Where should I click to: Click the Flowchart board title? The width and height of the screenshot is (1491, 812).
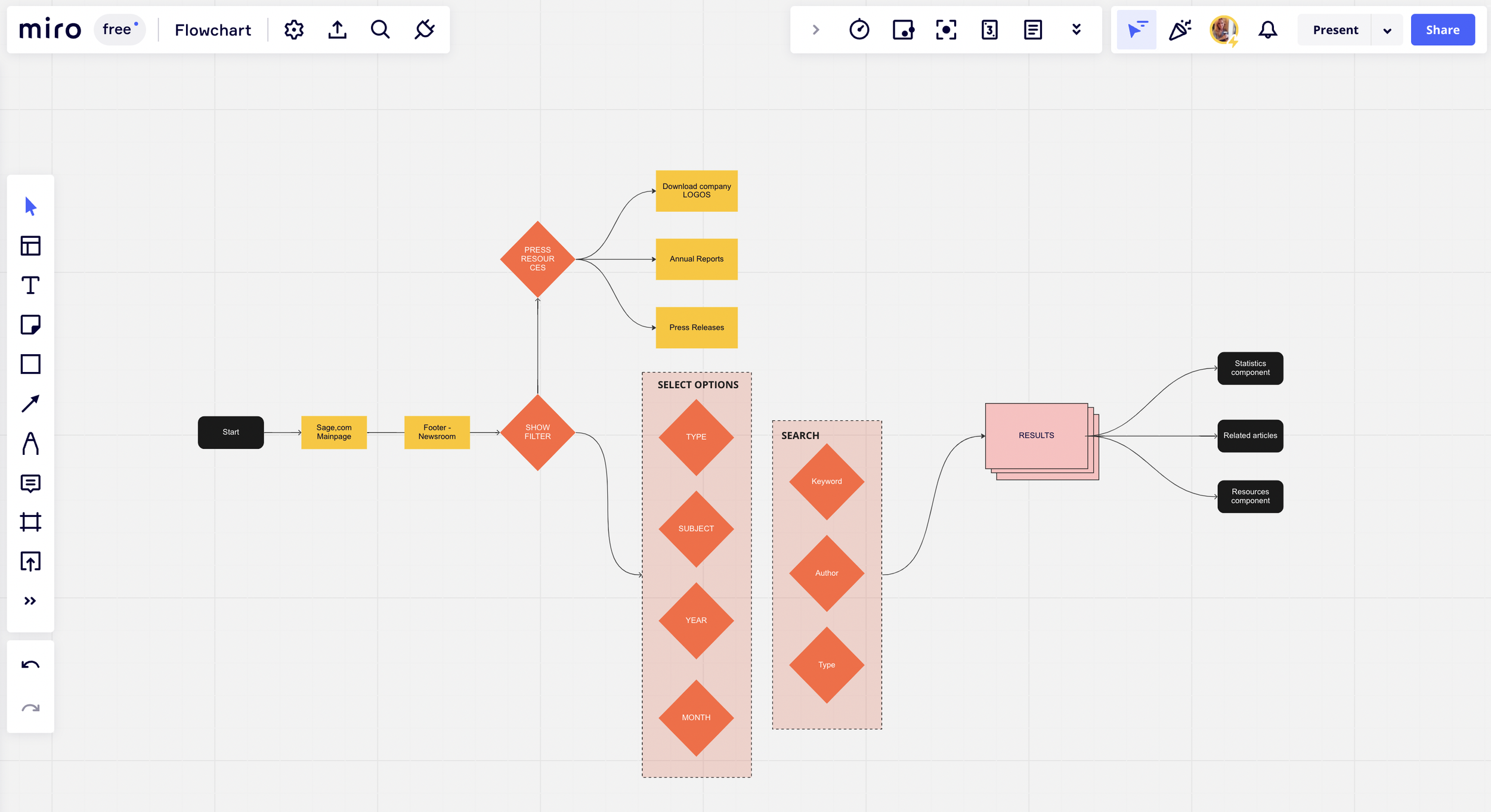(x=213, y=30)
